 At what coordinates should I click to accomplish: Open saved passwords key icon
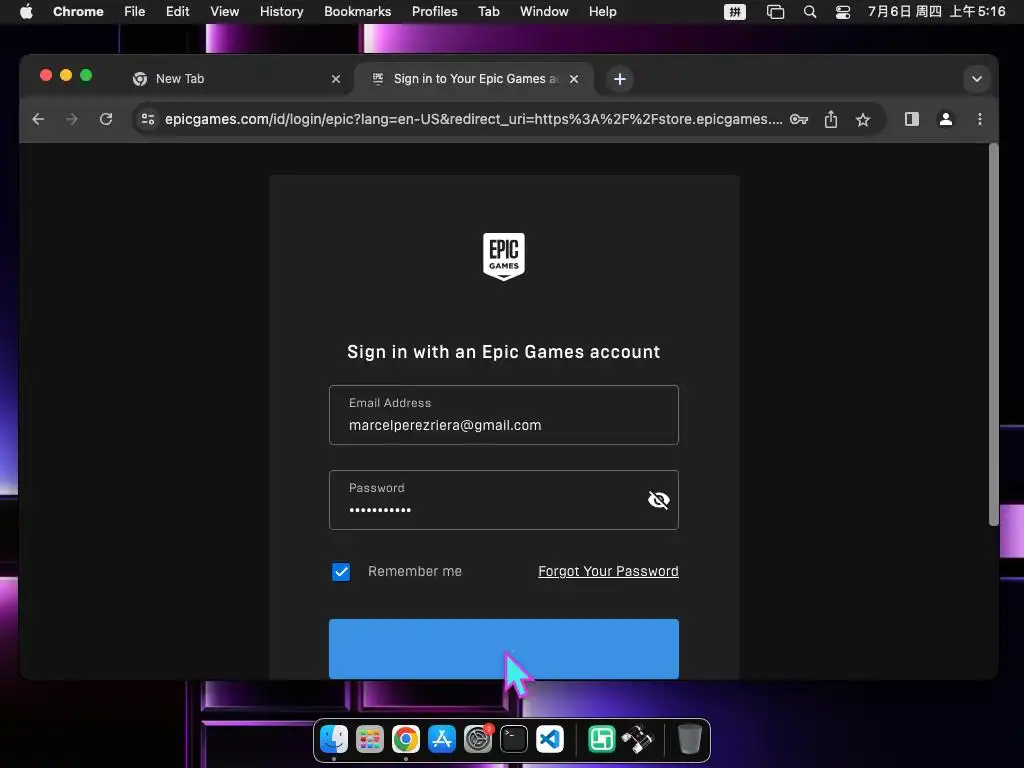coord(799,119)
